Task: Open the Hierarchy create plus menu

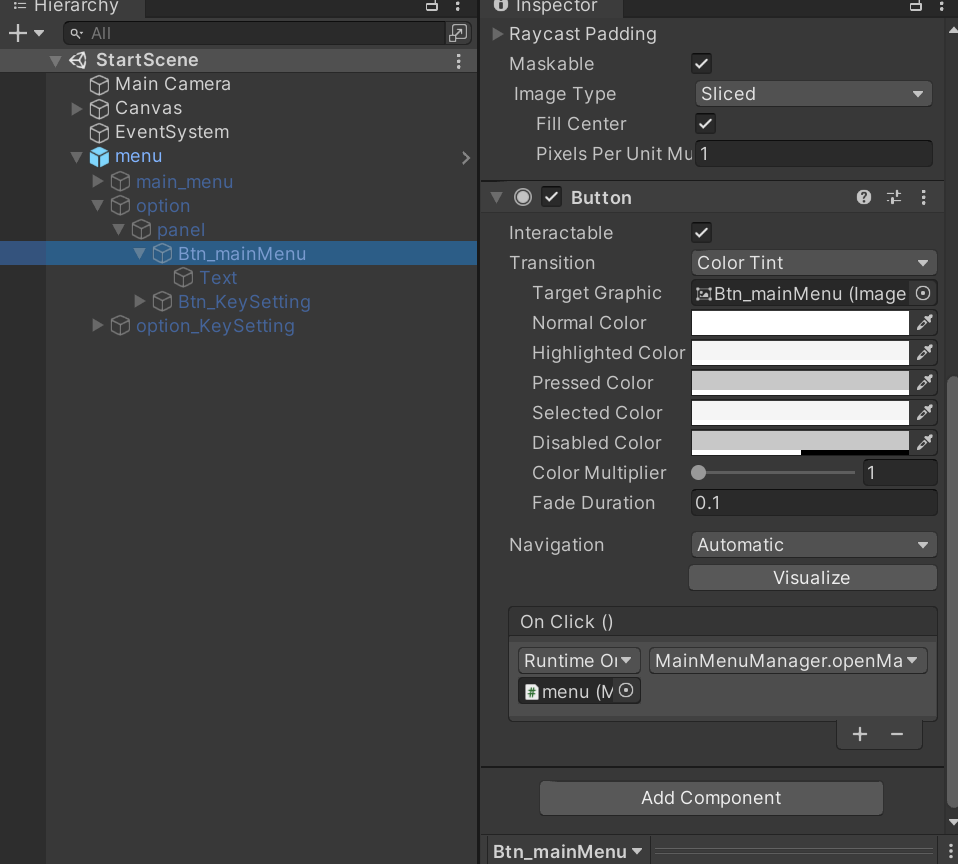Action: [26, 33]
